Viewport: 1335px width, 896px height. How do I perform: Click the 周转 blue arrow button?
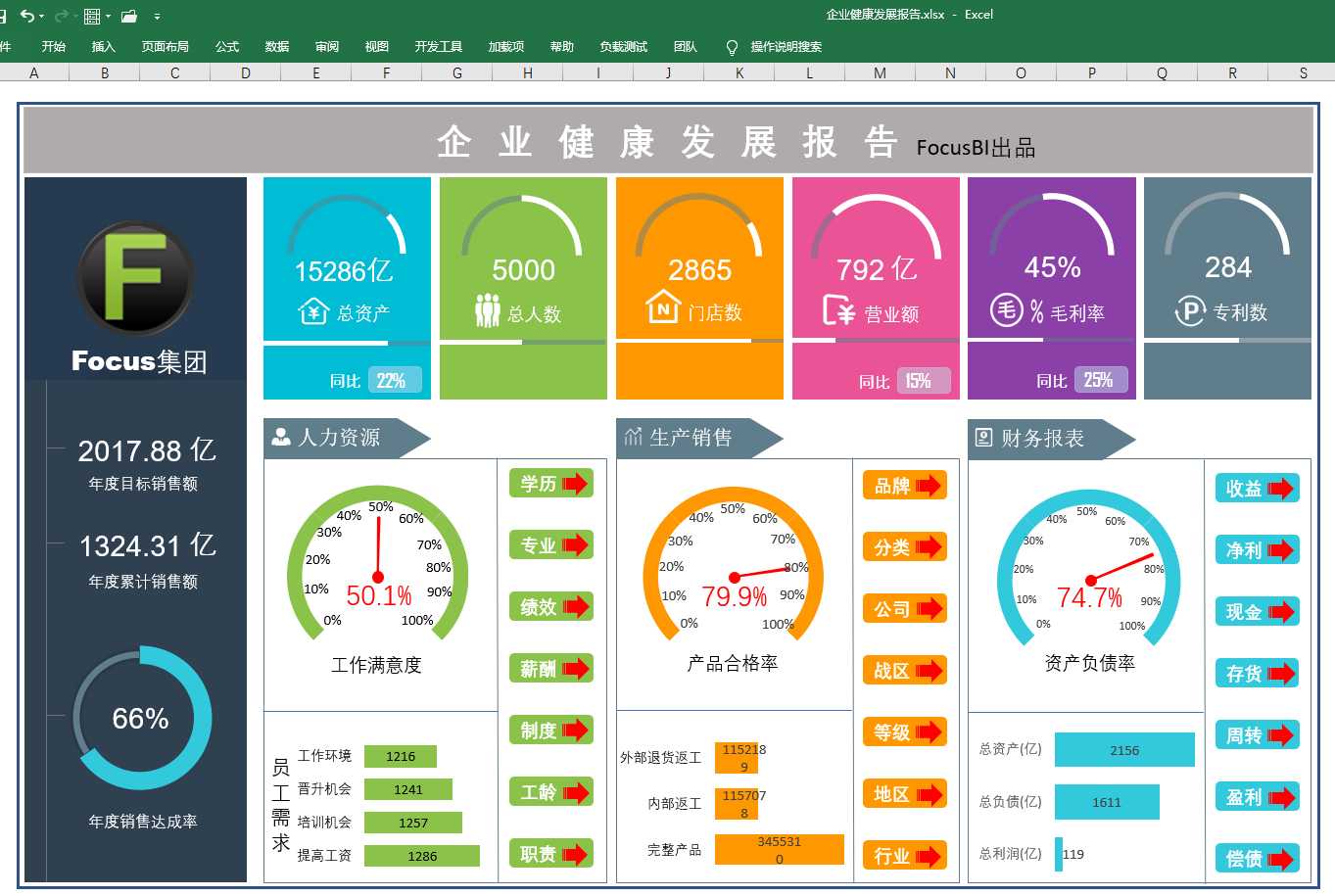(x=1258, y=734)
